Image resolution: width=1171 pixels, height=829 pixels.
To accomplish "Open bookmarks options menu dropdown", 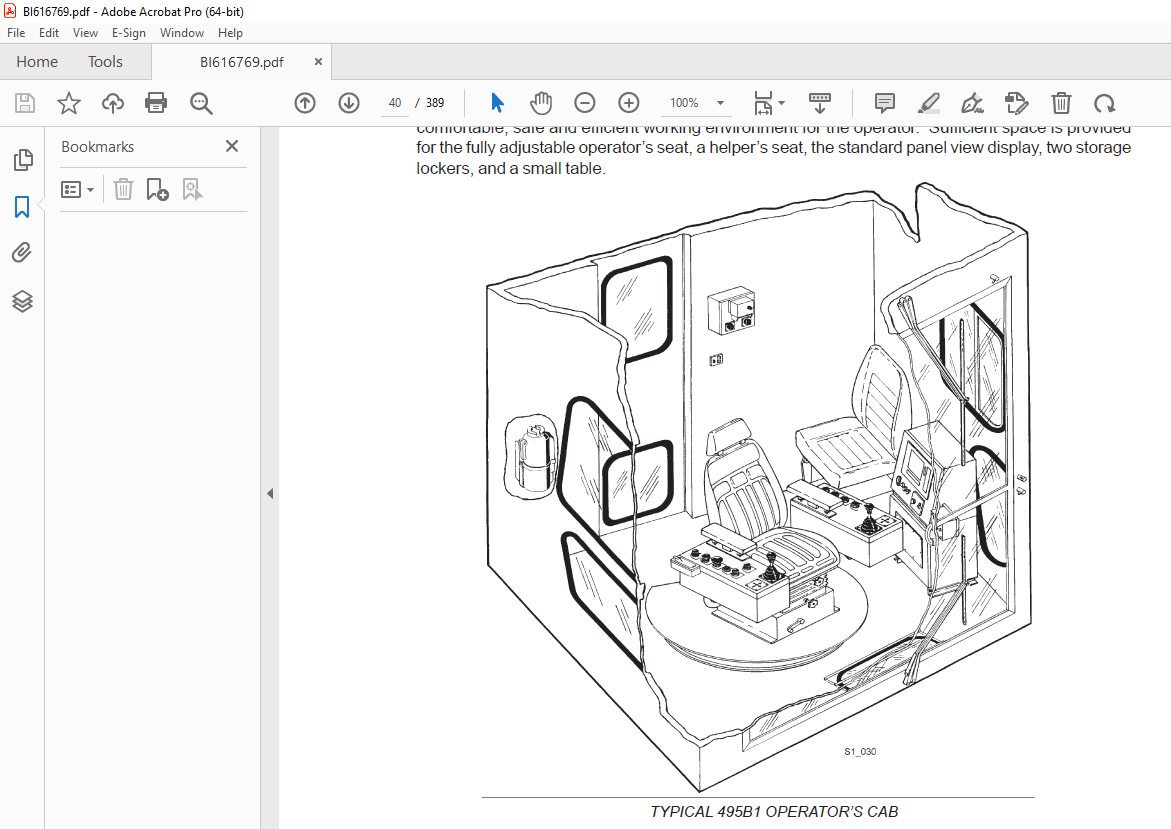I will [x=77, y=190].
